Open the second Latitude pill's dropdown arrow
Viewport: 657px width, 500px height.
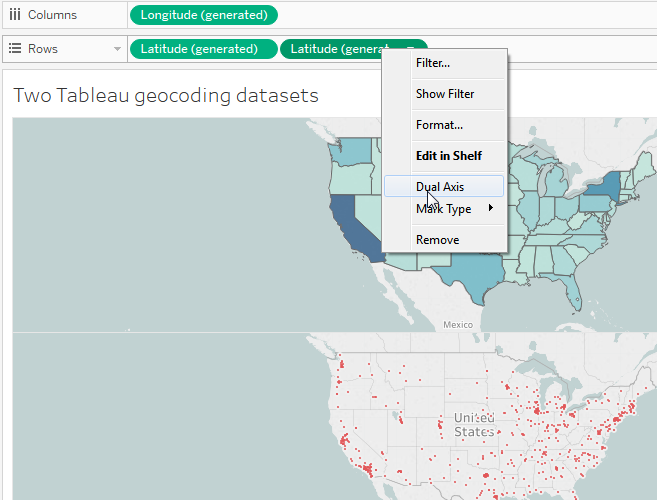(411, 48)
